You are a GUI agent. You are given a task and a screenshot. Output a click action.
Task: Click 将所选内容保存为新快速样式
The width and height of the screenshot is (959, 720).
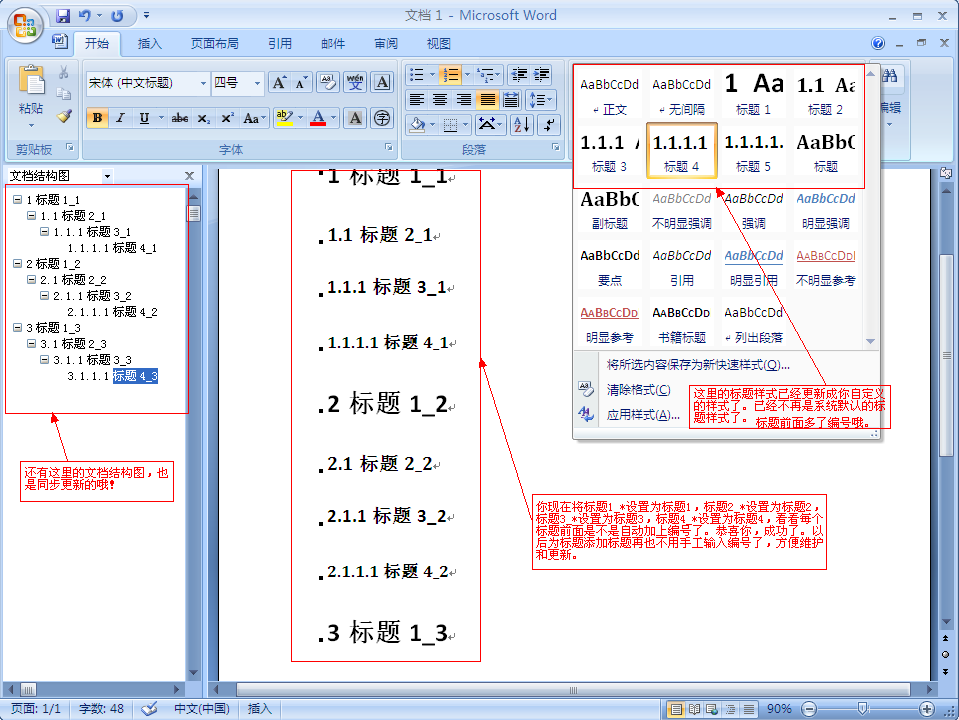[698, 365]
